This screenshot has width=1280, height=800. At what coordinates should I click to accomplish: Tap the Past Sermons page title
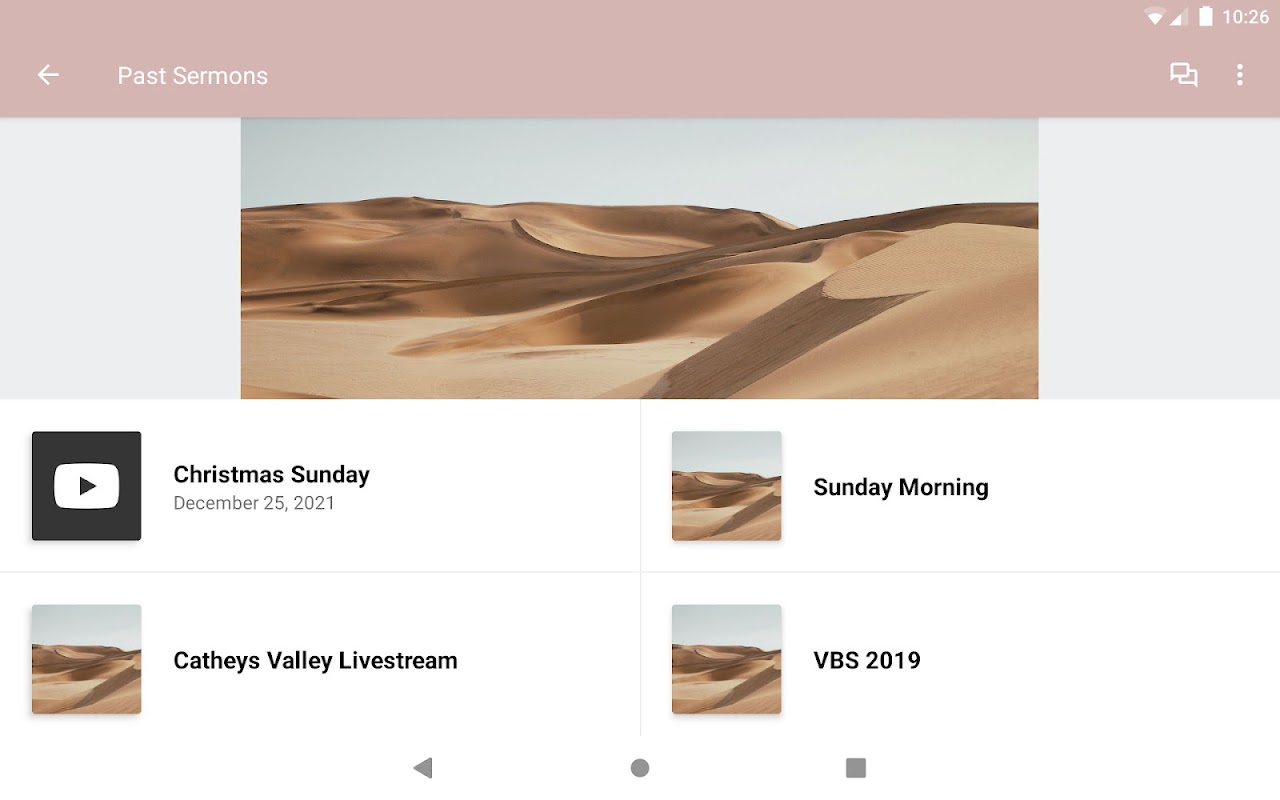192,76
